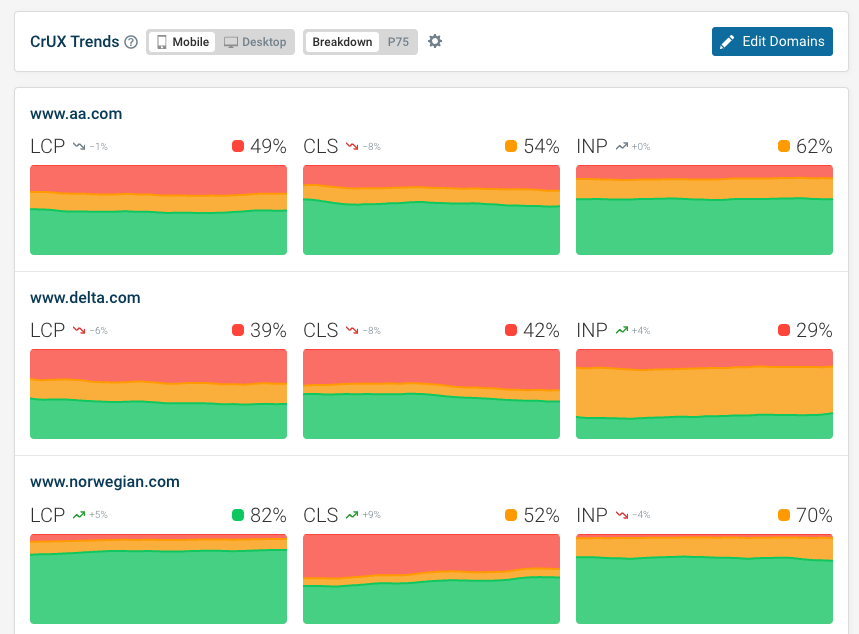Open settings via the gear icon

point(435,42)
